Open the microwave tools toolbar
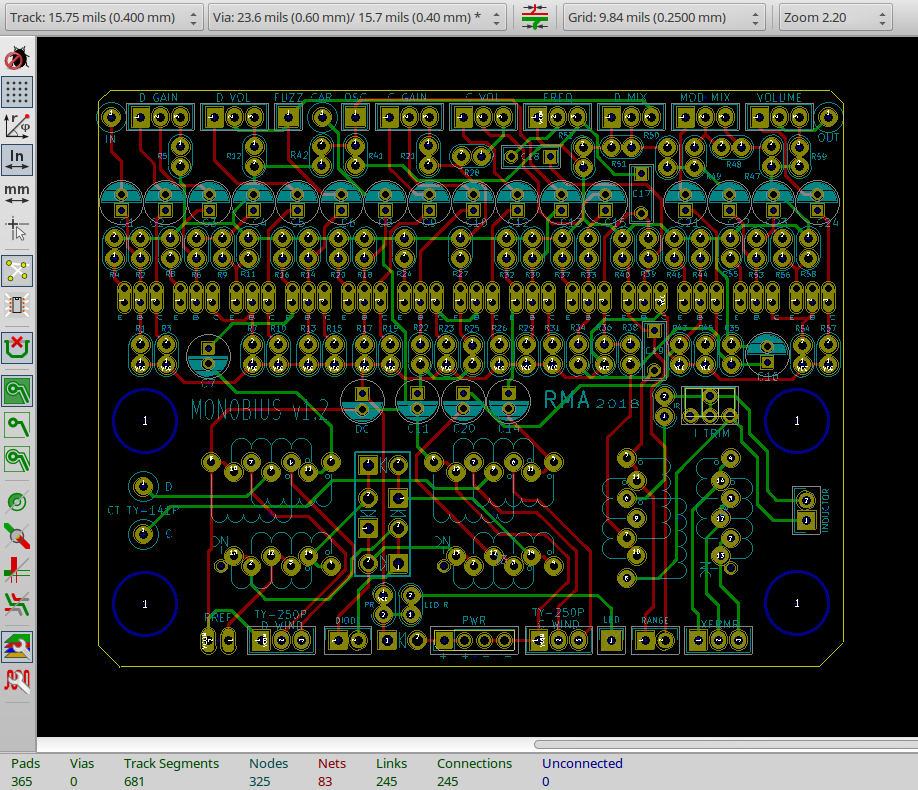The width and height of the screenshot is (918, 790). [17, 681]
